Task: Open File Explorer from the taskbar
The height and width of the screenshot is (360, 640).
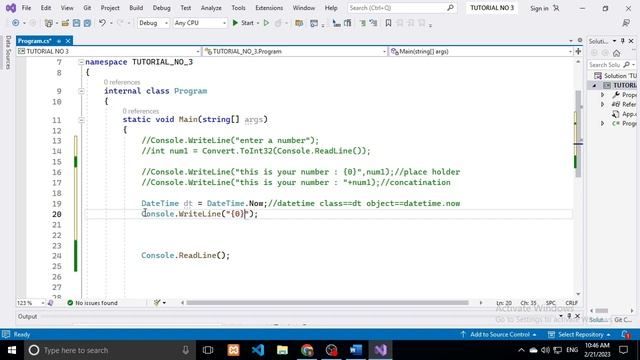Action: [282, 350]
